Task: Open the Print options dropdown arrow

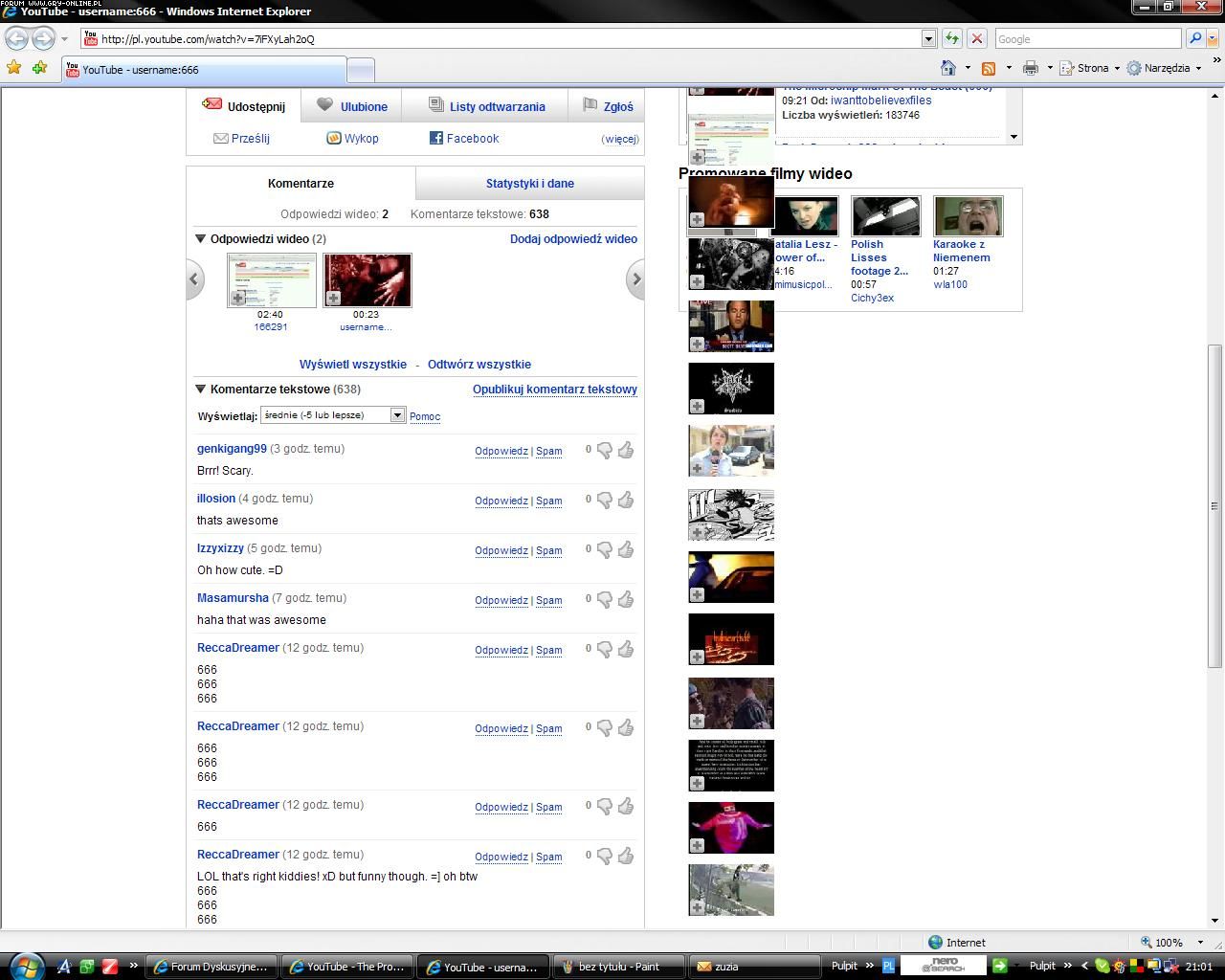Action: [x=1049, y=68]
